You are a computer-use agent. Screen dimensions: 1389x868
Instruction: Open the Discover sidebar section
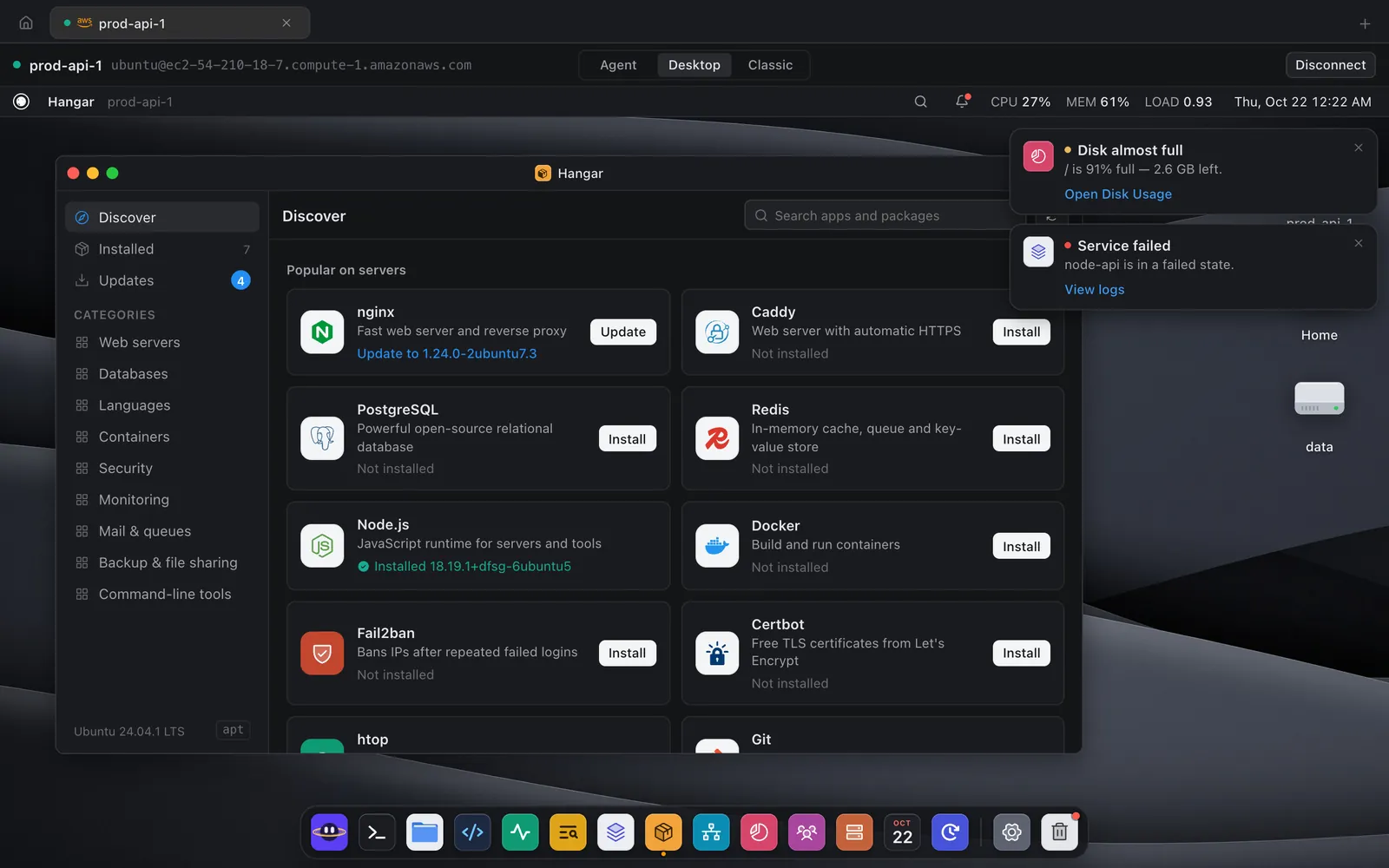(x=162, y=217)
